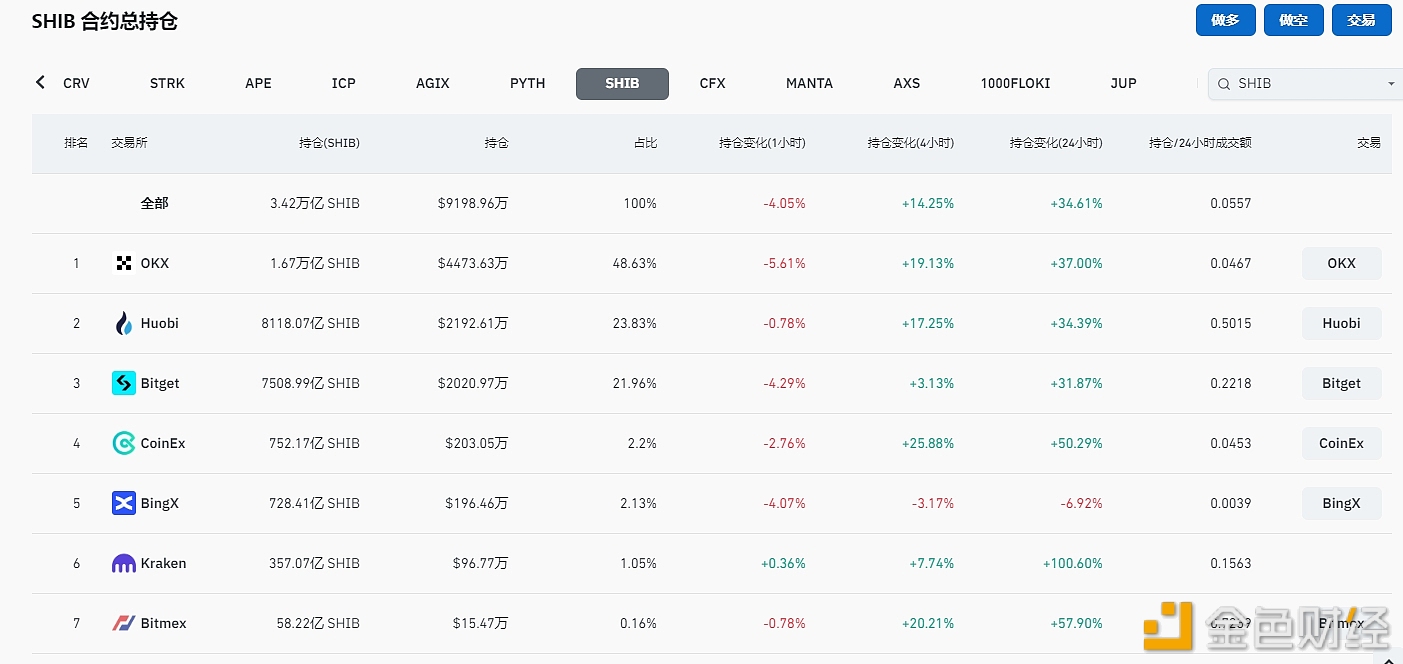This screenshot has width=1403, height=664.
Task: Click the OKX trade button
Action: coord(1342,264)
